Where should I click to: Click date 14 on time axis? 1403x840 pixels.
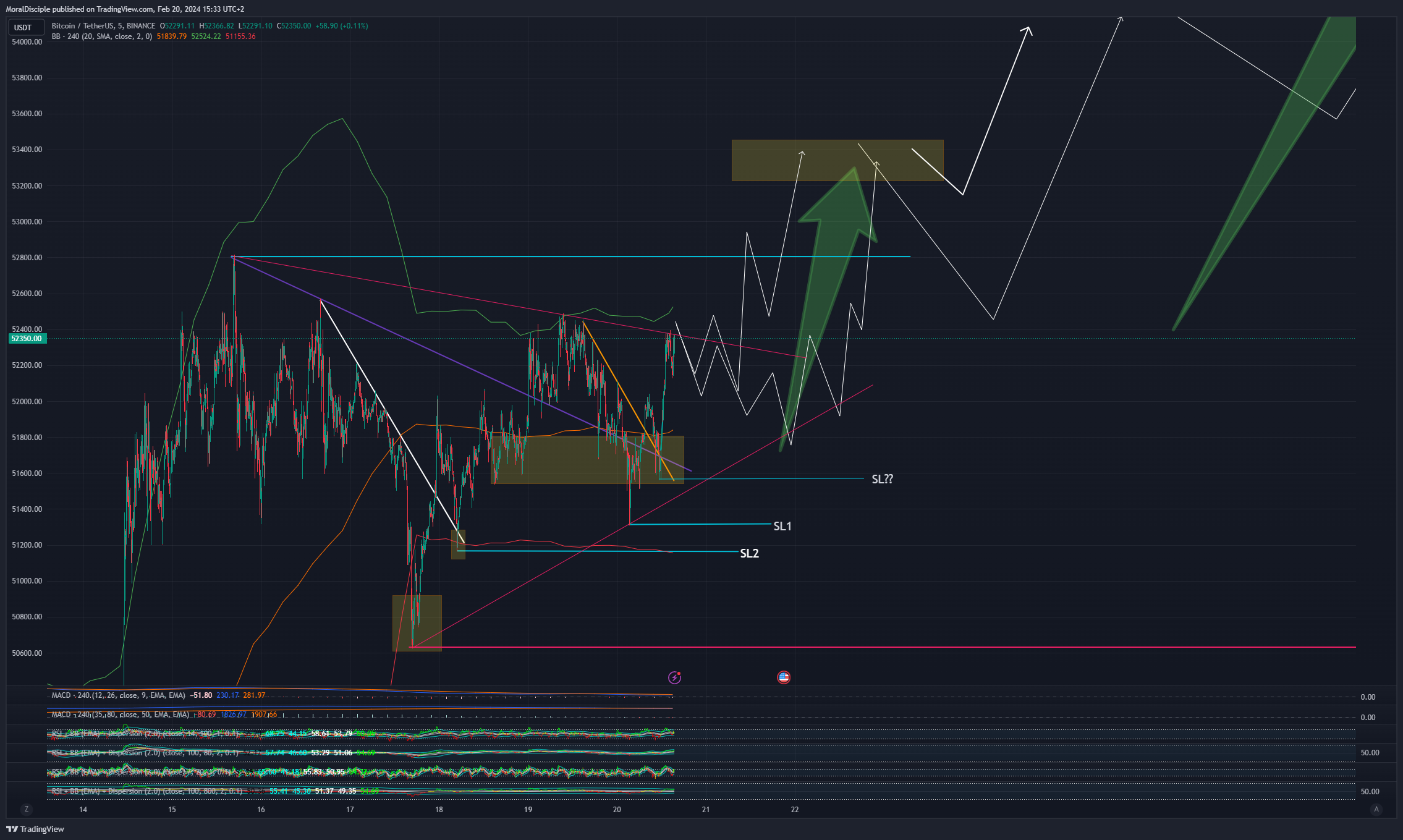(x=83, y=810)
